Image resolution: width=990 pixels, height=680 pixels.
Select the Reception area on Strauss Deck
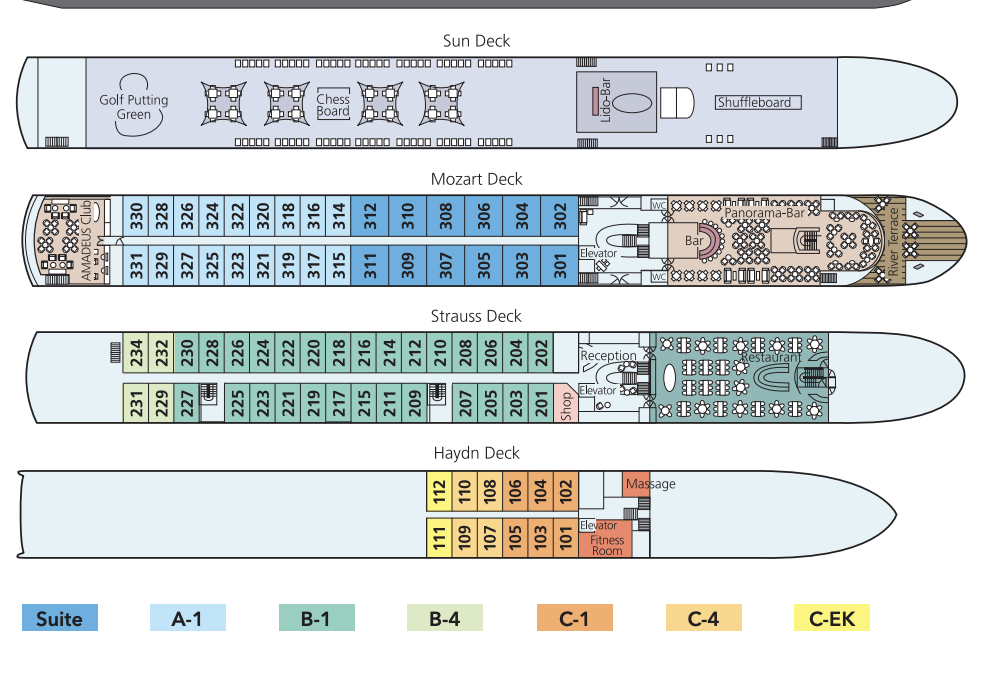click(609, 355)
